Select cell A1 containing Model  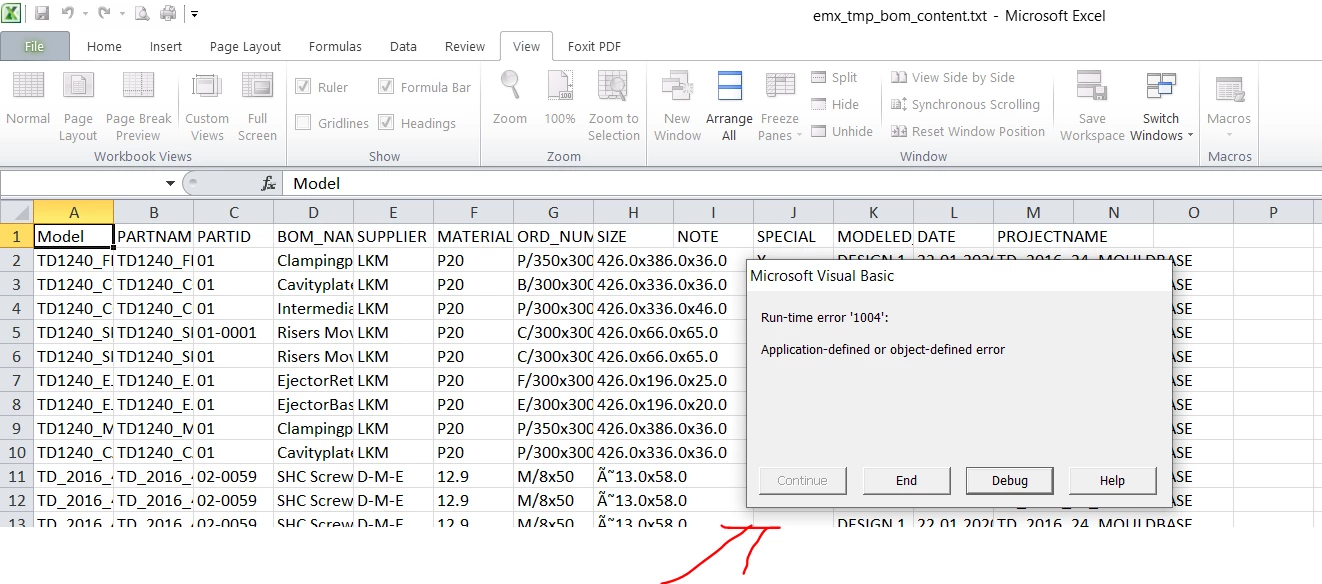point(74,236)
